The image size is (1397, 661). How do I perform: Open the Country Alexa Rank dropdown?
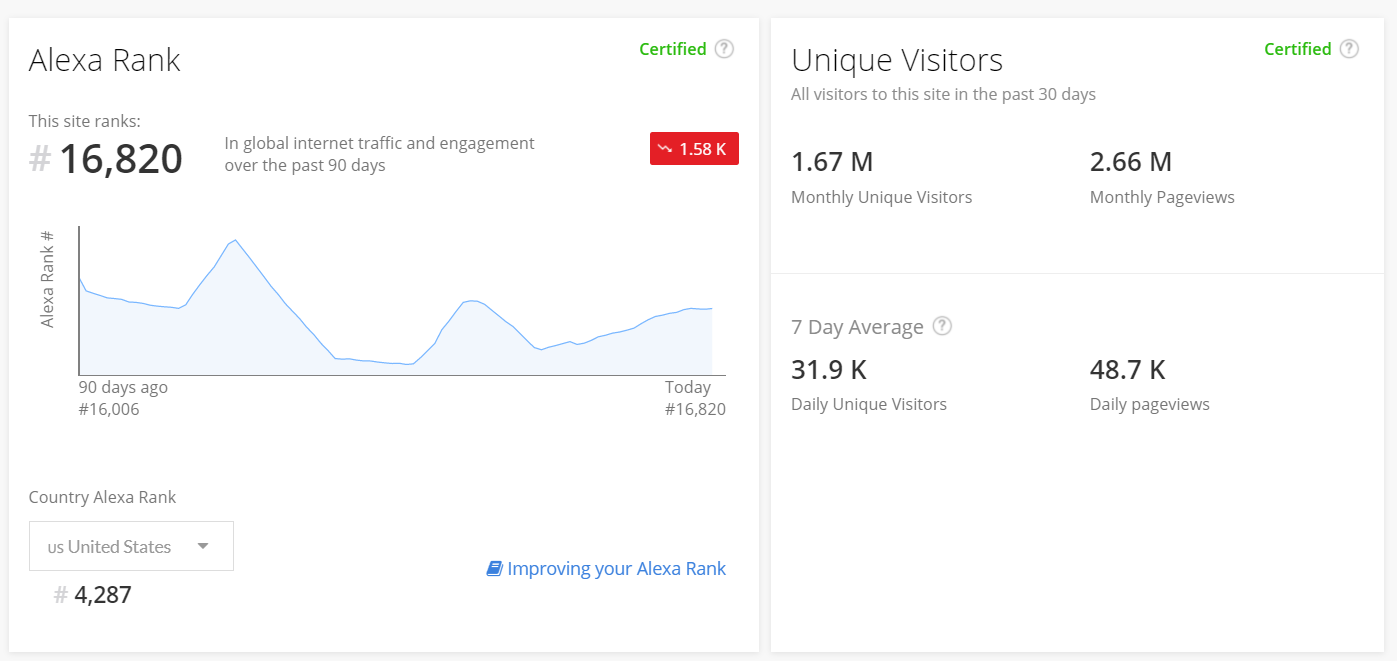130,546
